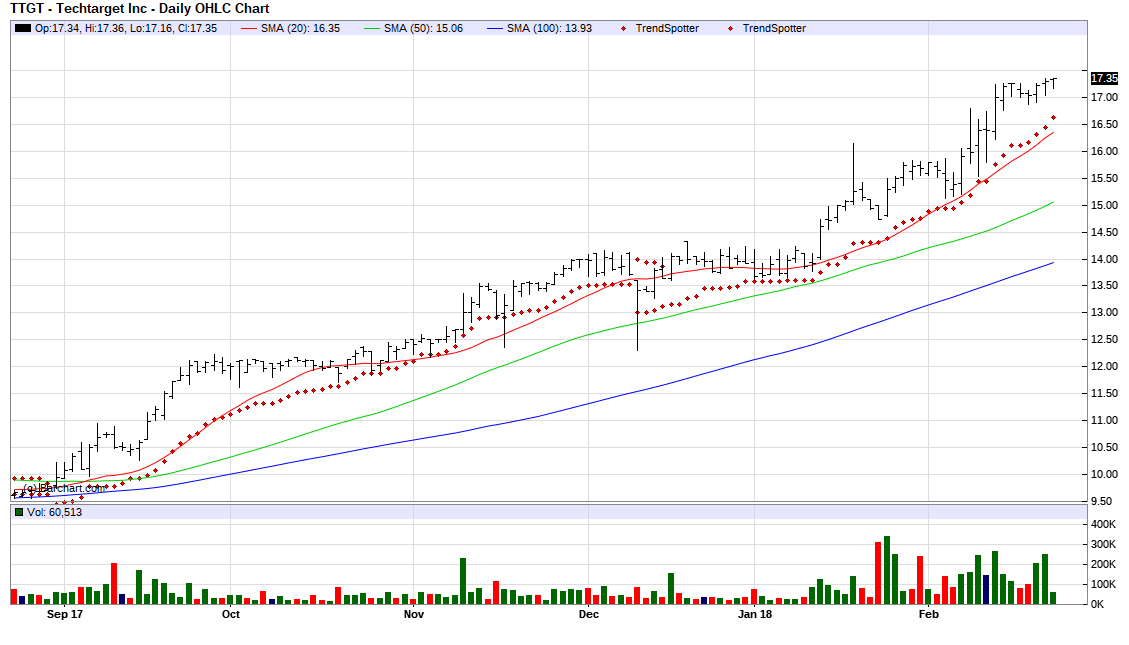Image resolution: width=1129 pixels, height=645 pixels.
Task: Click the SMA (100): 13.93 legend label
Action: pos(549,28)
